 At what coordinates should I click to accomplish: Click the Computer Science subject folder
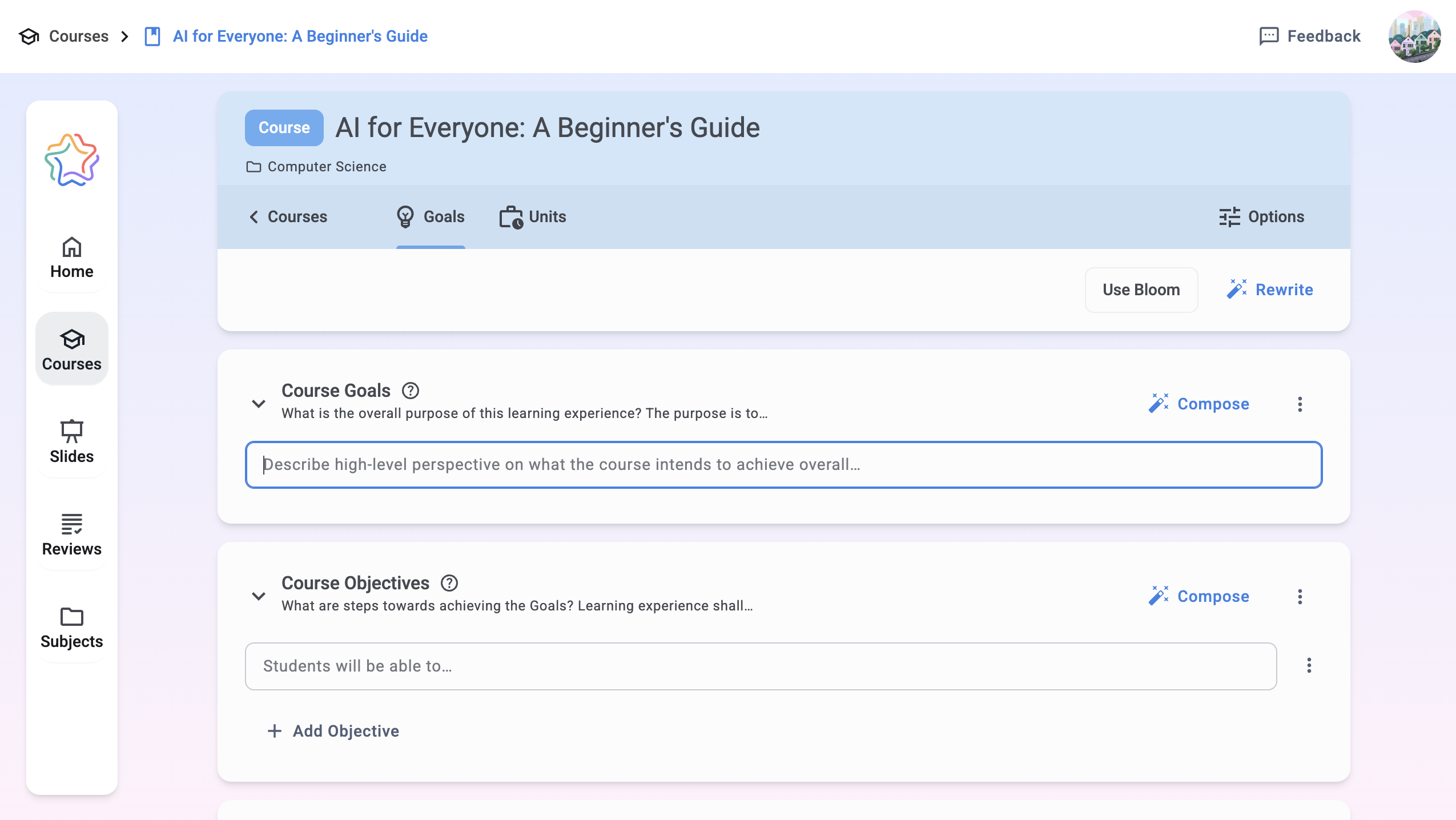[x=316, y=167]
